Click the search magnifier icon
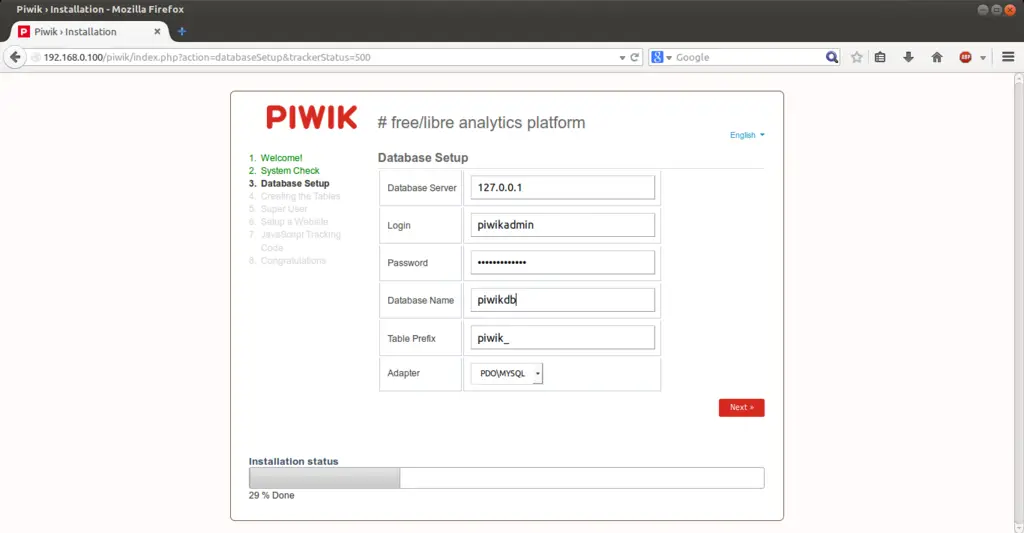1024x533 pixels. click(x=831, y=57)
